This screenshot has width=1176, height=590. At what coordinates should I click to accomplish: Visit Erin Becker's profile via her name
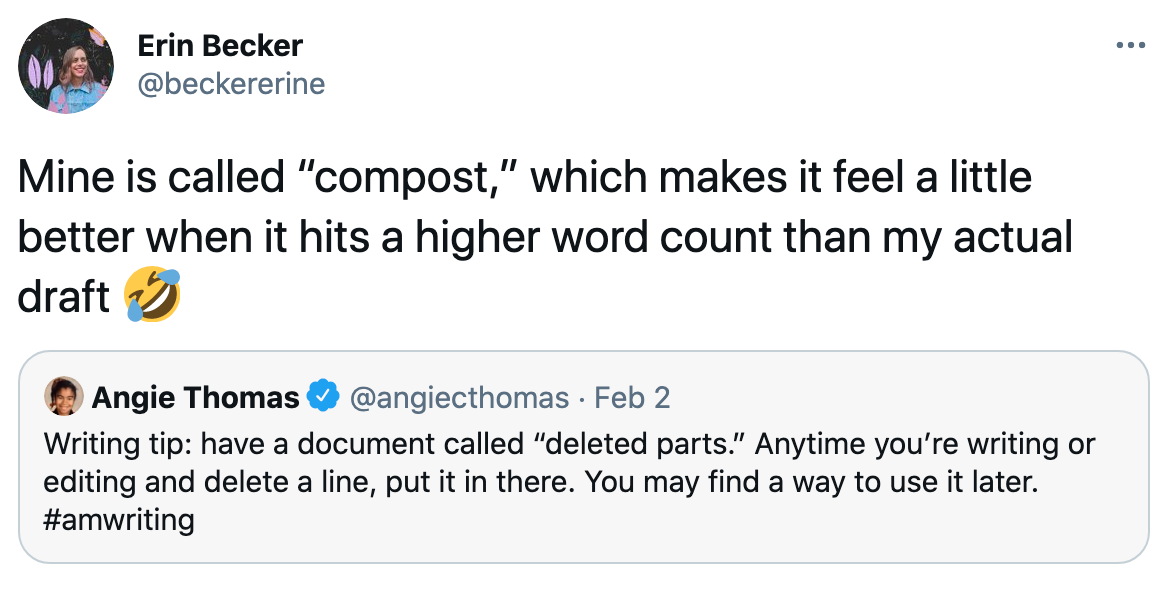point(219,45)
